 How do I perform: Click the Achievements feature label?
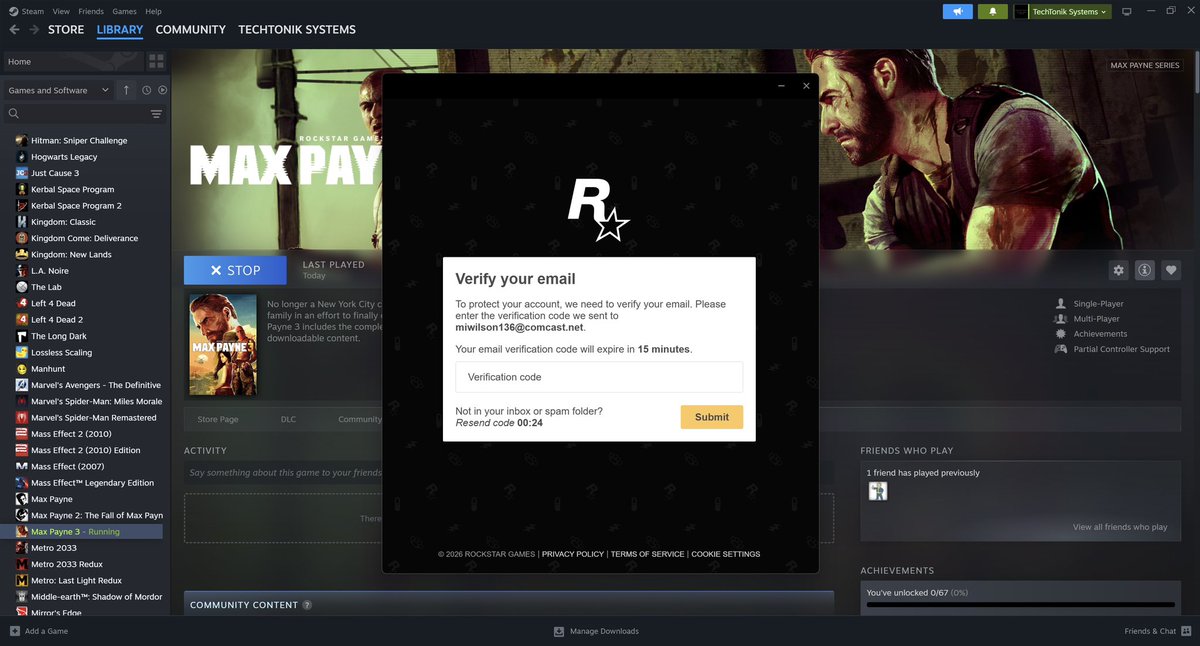click(x=1100, y=334)
